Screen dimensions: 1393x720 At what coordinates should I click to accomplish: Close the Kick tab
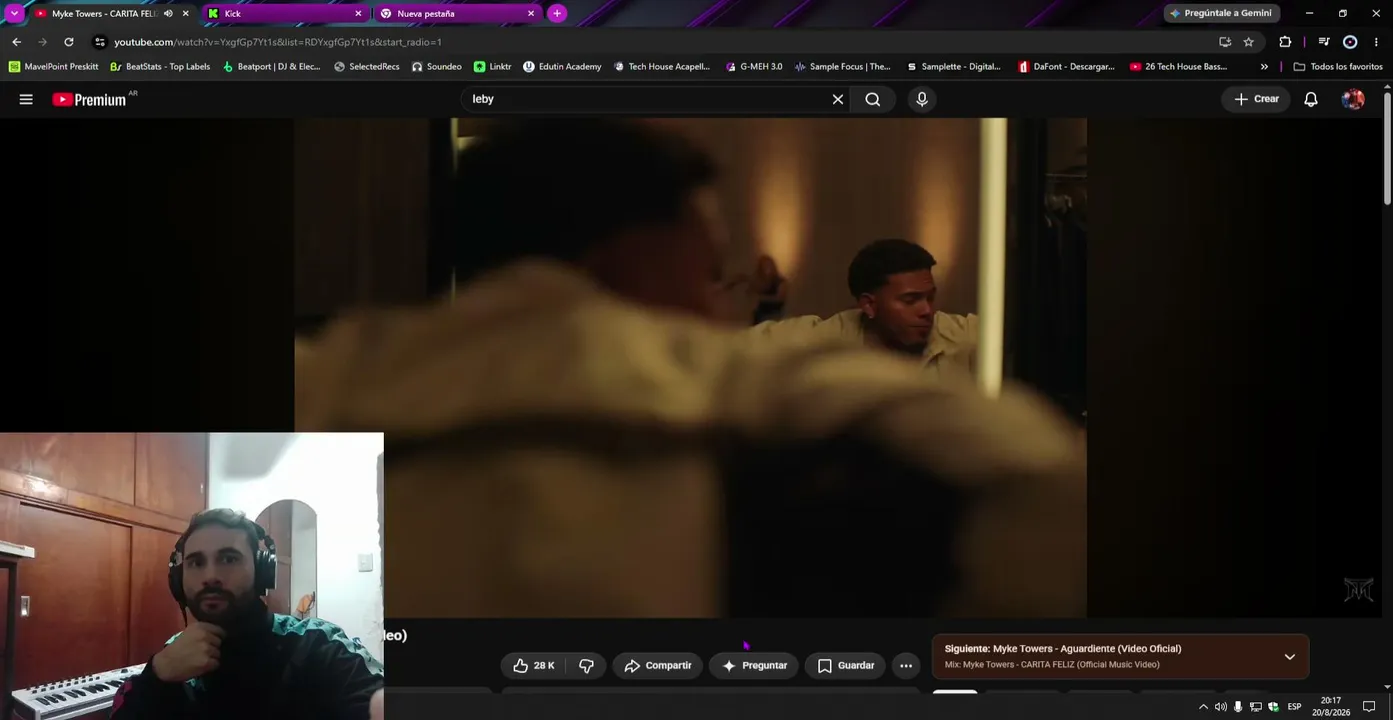pos(358,14)
